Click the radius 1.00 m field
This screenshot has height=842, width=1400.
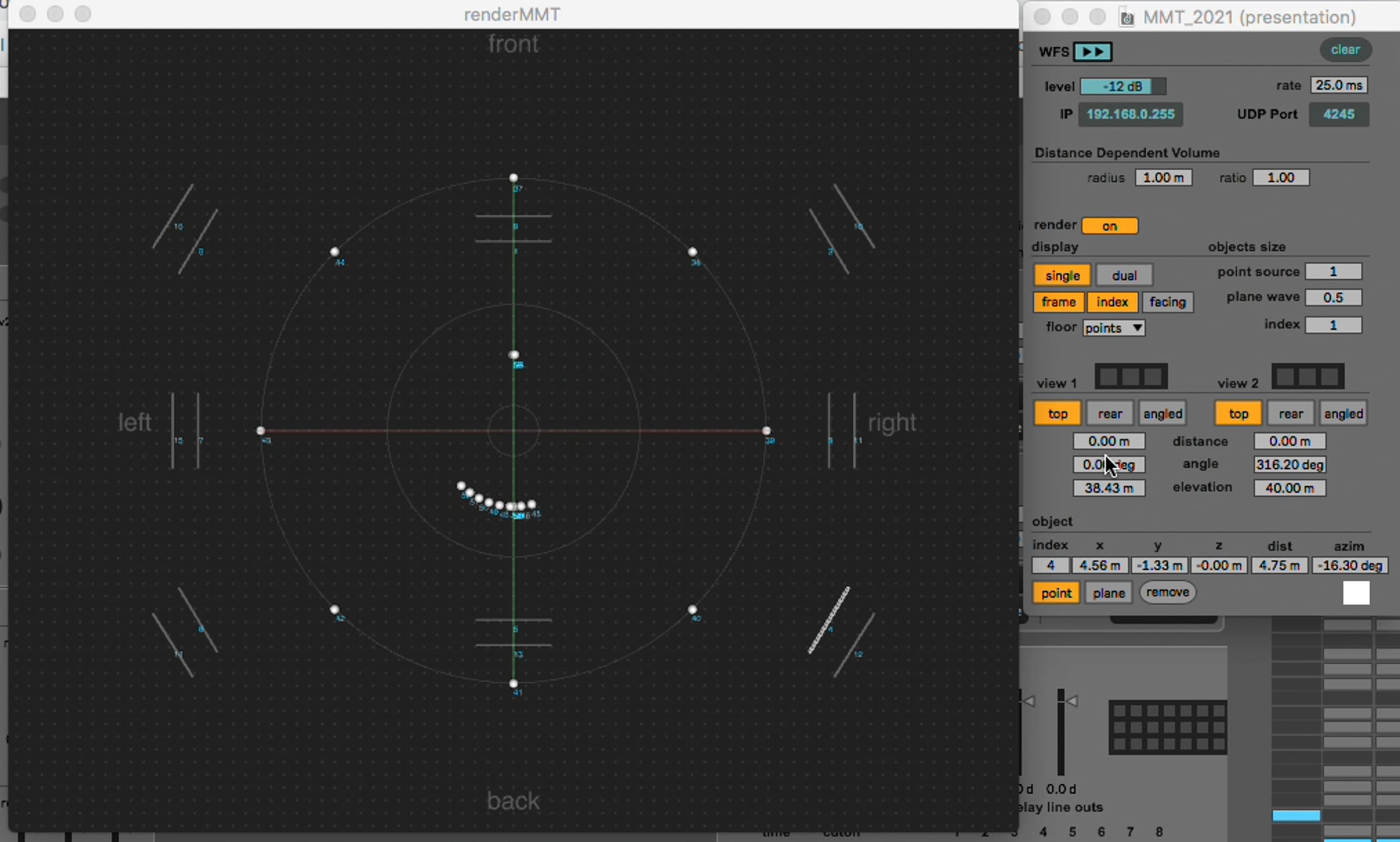[1163, 177]
